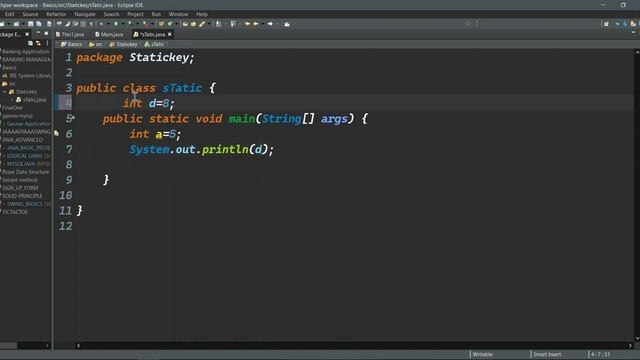
Task: Click the 4 : 7 : 51 cursor position
Action: coord(600,354)
